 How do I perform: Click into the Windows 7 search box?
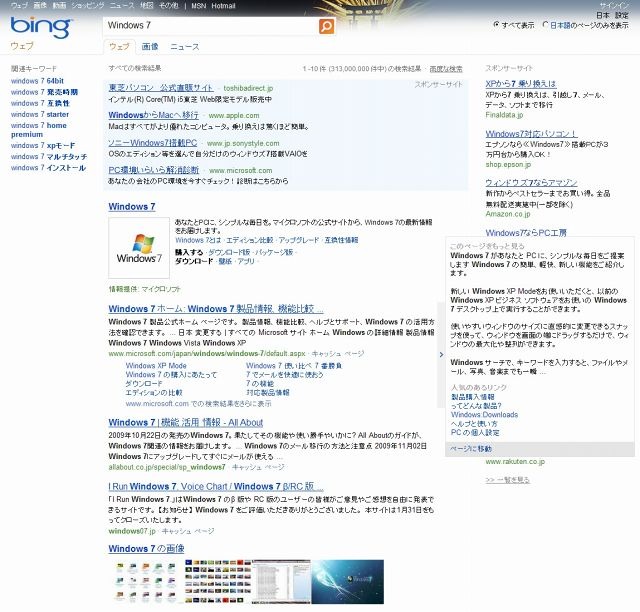210,26
